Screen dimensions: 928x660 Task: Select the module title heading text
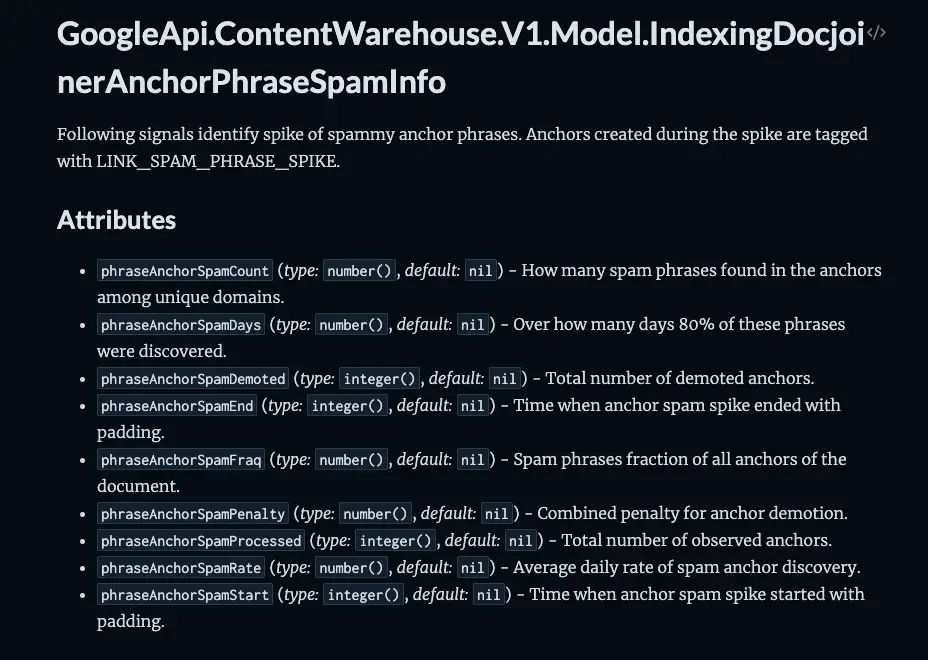(x=461, y=57)
